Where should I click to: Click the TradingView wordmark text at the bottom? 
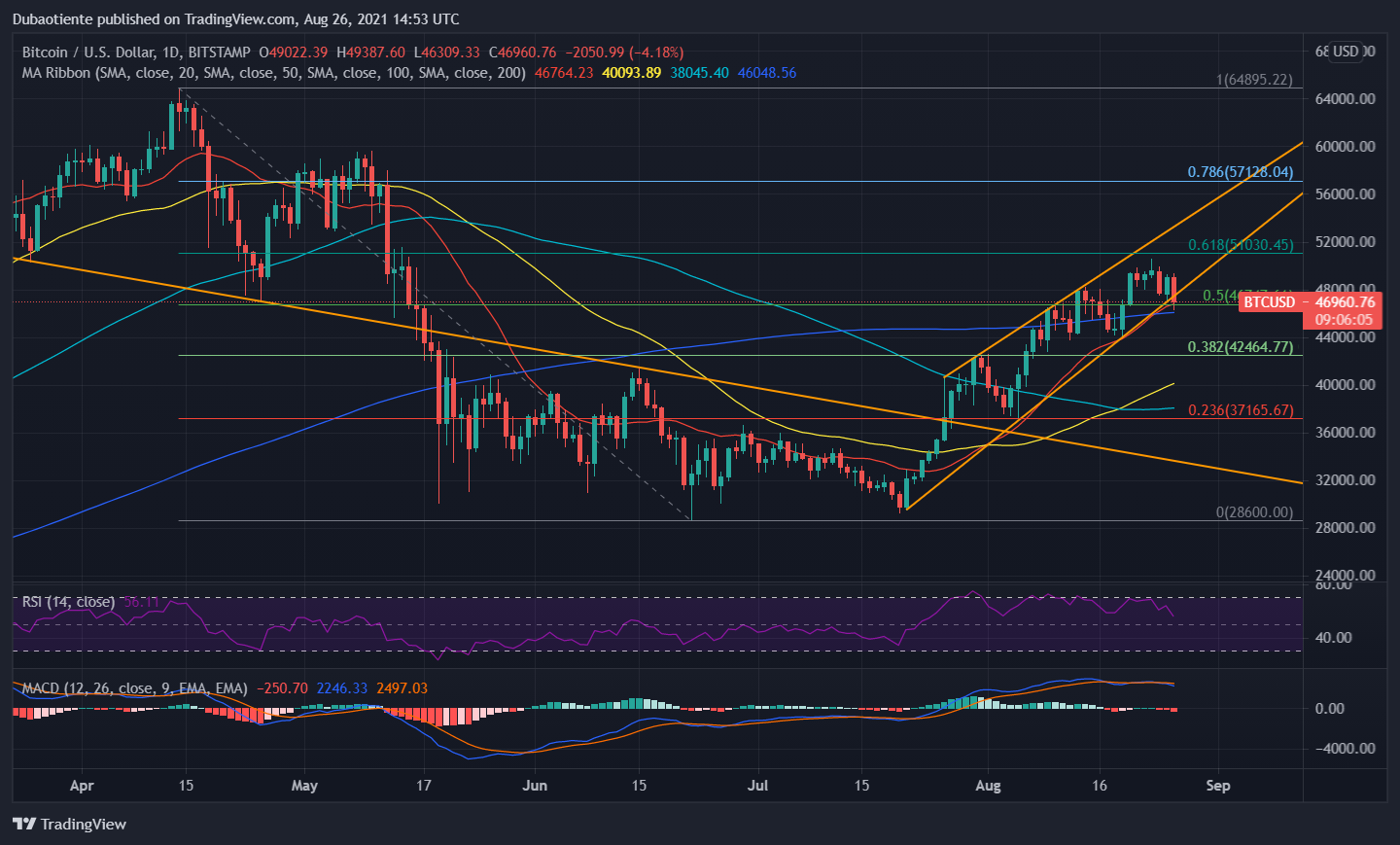(84, 824)
